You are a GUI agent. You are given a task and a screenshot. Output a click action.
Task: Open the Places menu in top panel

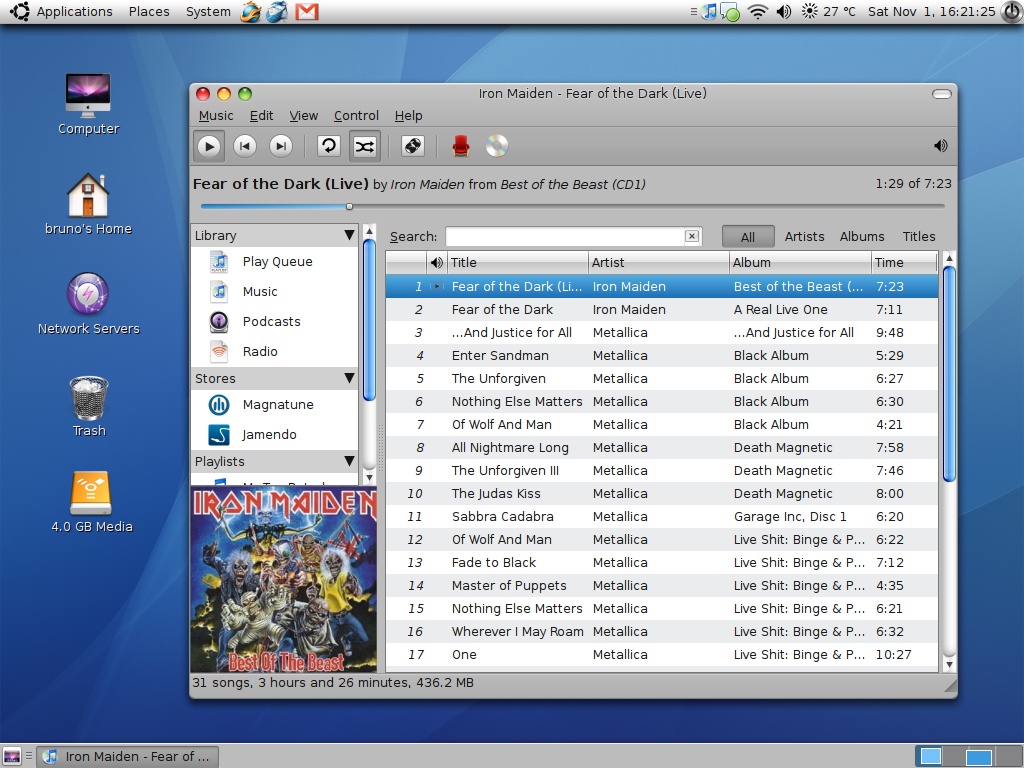pyautogui.click(x=149, y=12)
